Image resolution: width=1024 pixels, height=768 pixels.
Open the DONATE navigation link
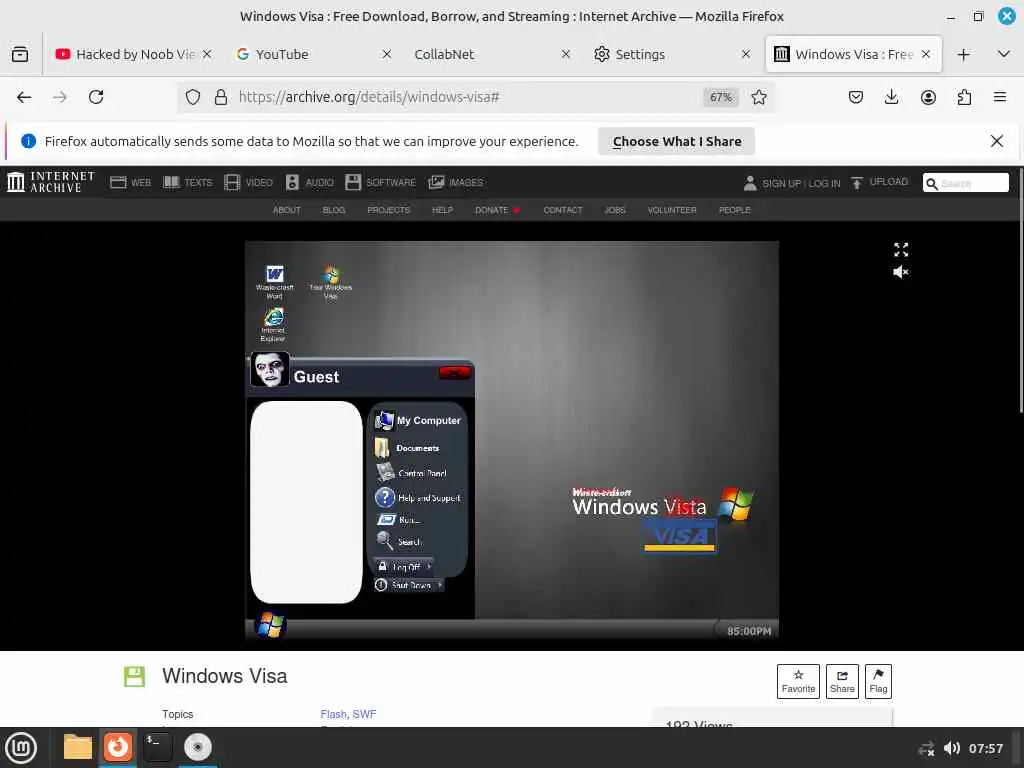[492, 210]
